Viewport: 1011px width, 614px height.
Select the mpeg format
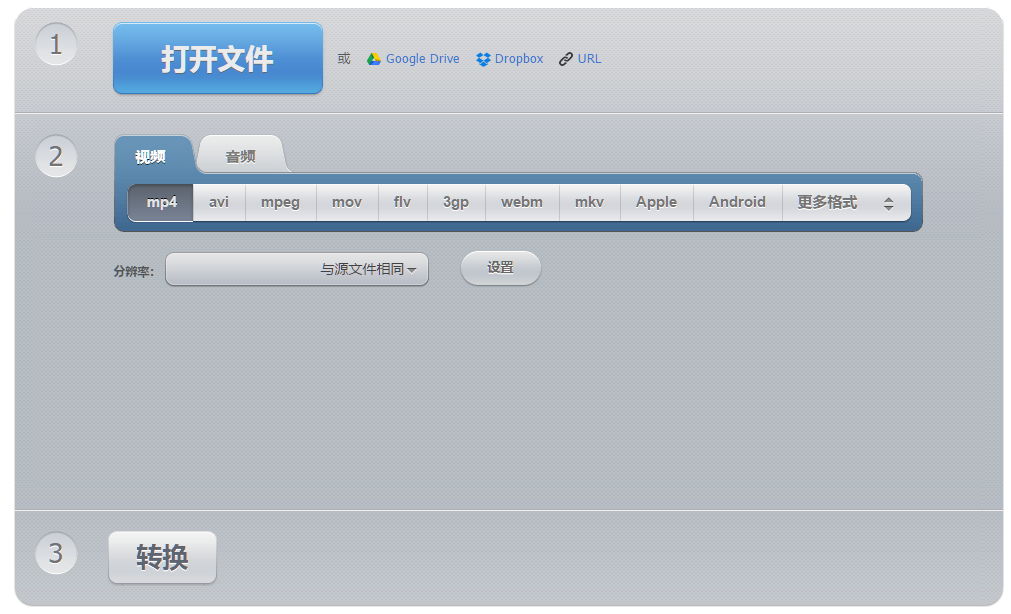pos(280,203)
